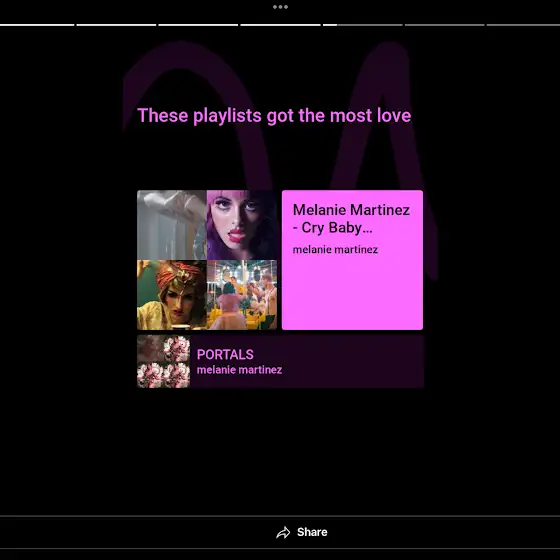Click the 'These playlists got the most love' heading

tap(274, 115)
